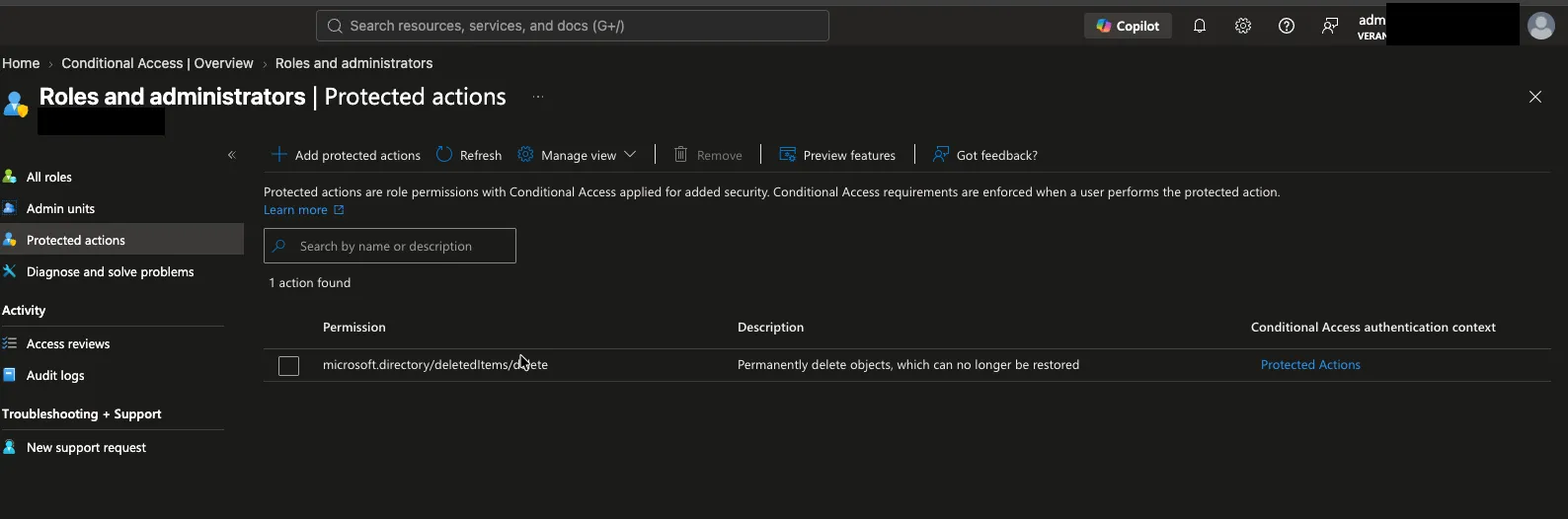The width and height of the screenshot is (1568, 519).
Task: Sort by the Description column header
Action: tap(770, 328)
